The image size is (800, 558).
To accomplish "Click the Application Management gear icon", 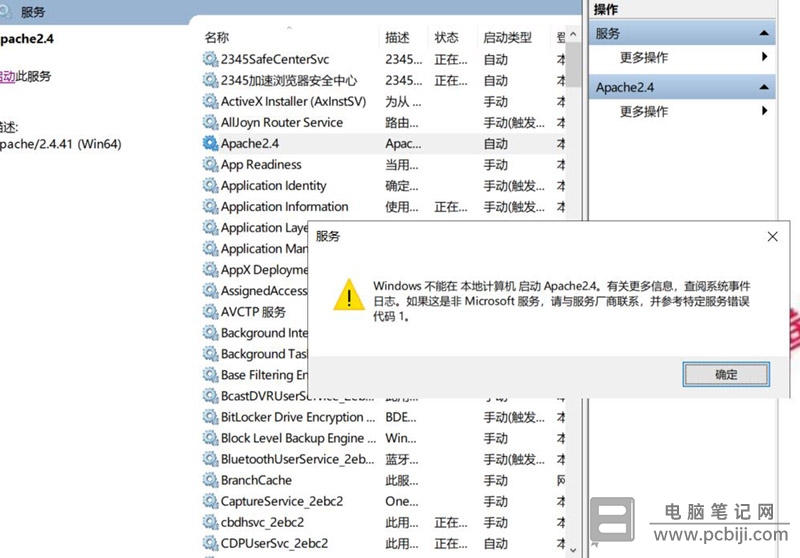I will coord(210,248).
